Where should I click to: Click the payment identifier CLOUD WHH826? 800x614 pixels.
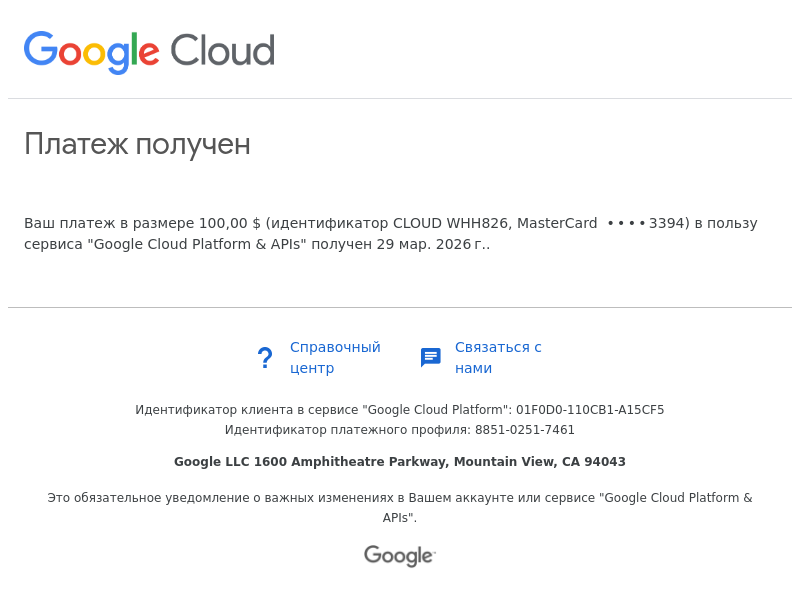coord(452,223)
